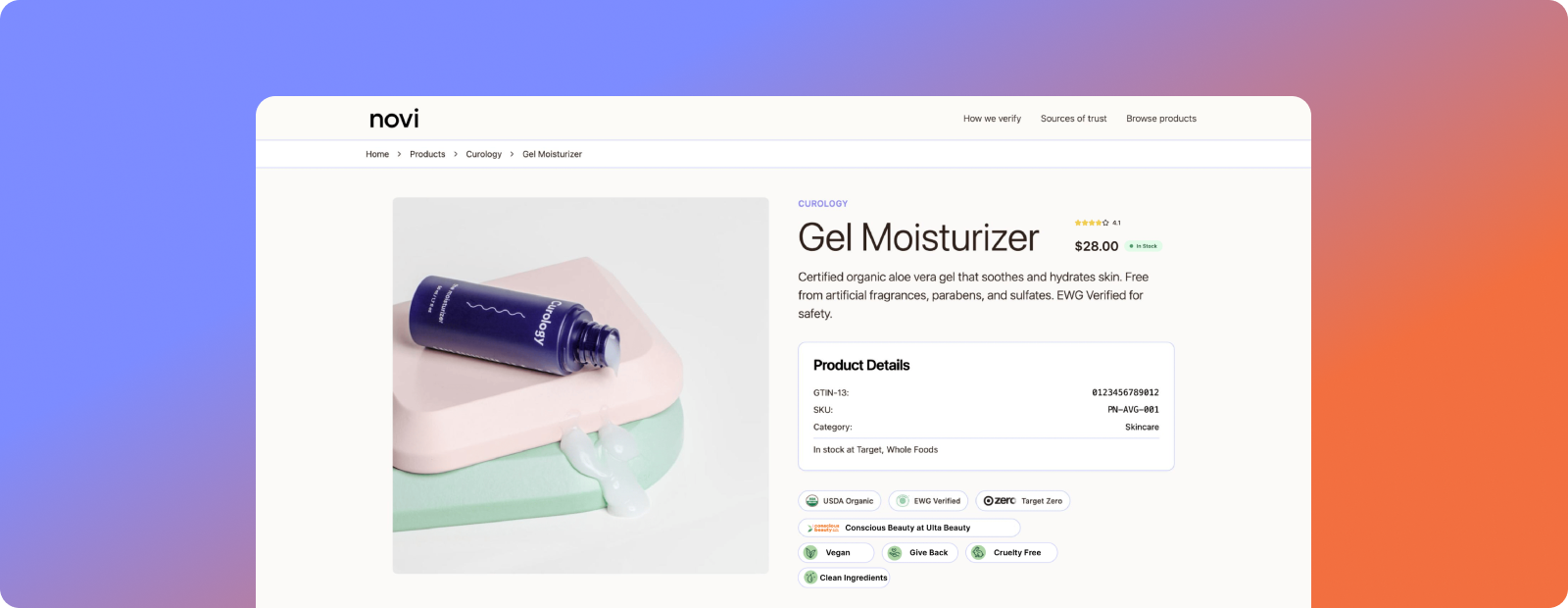Go to the Home breadcrumb
This screenshot has height=608, width=1568.
point(377,154)
